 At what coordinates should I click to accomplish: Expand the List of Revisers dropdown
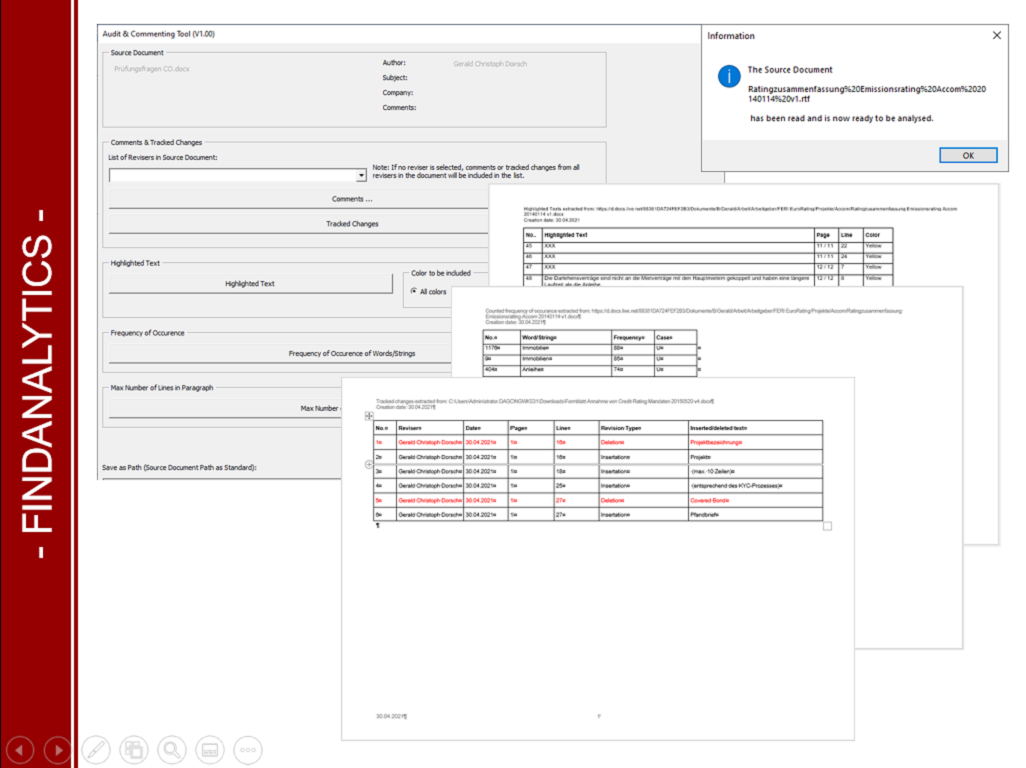[x=361, y=175]
